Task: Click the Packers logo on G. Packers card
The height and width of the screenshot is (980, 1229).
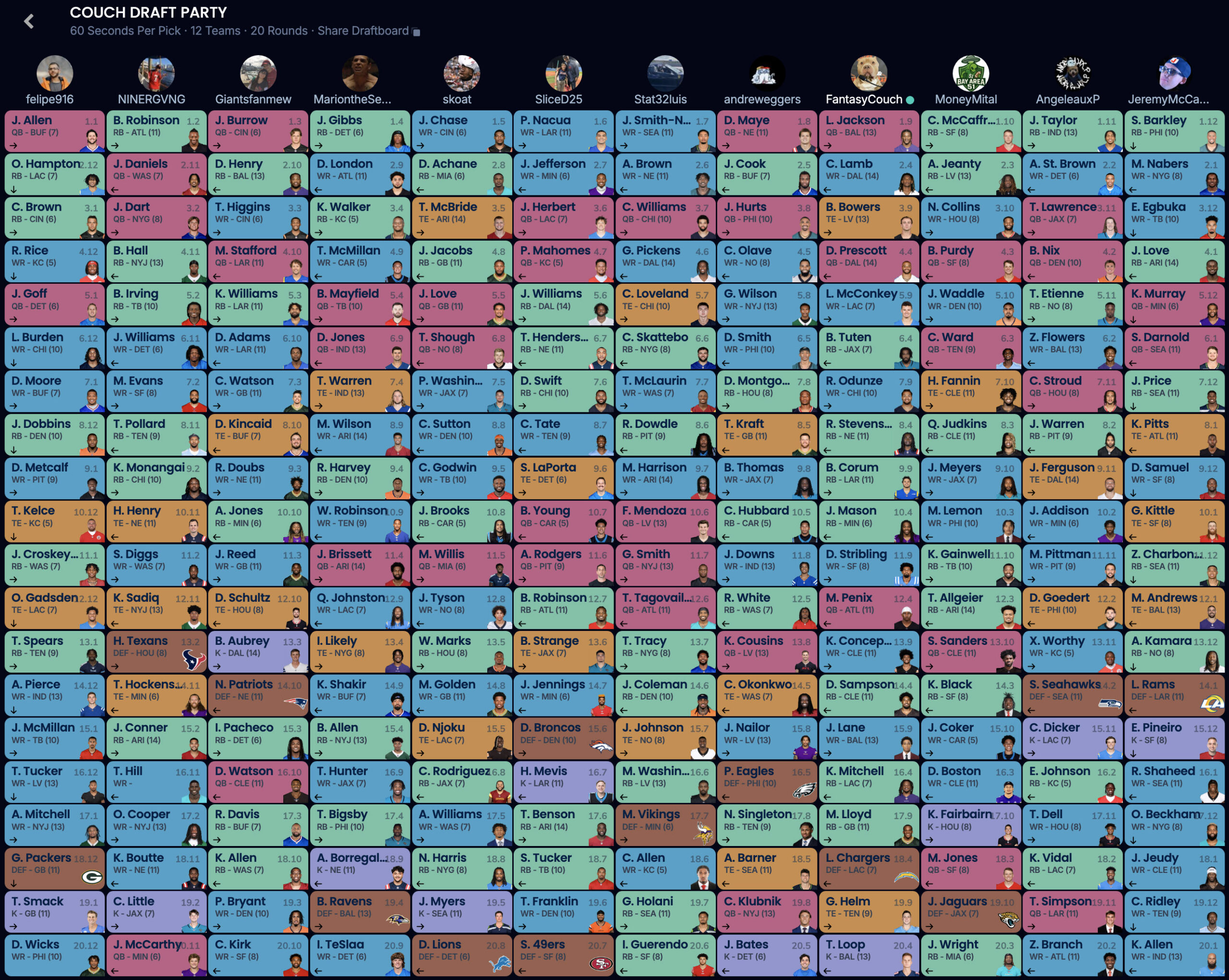Action: (92, 877)
